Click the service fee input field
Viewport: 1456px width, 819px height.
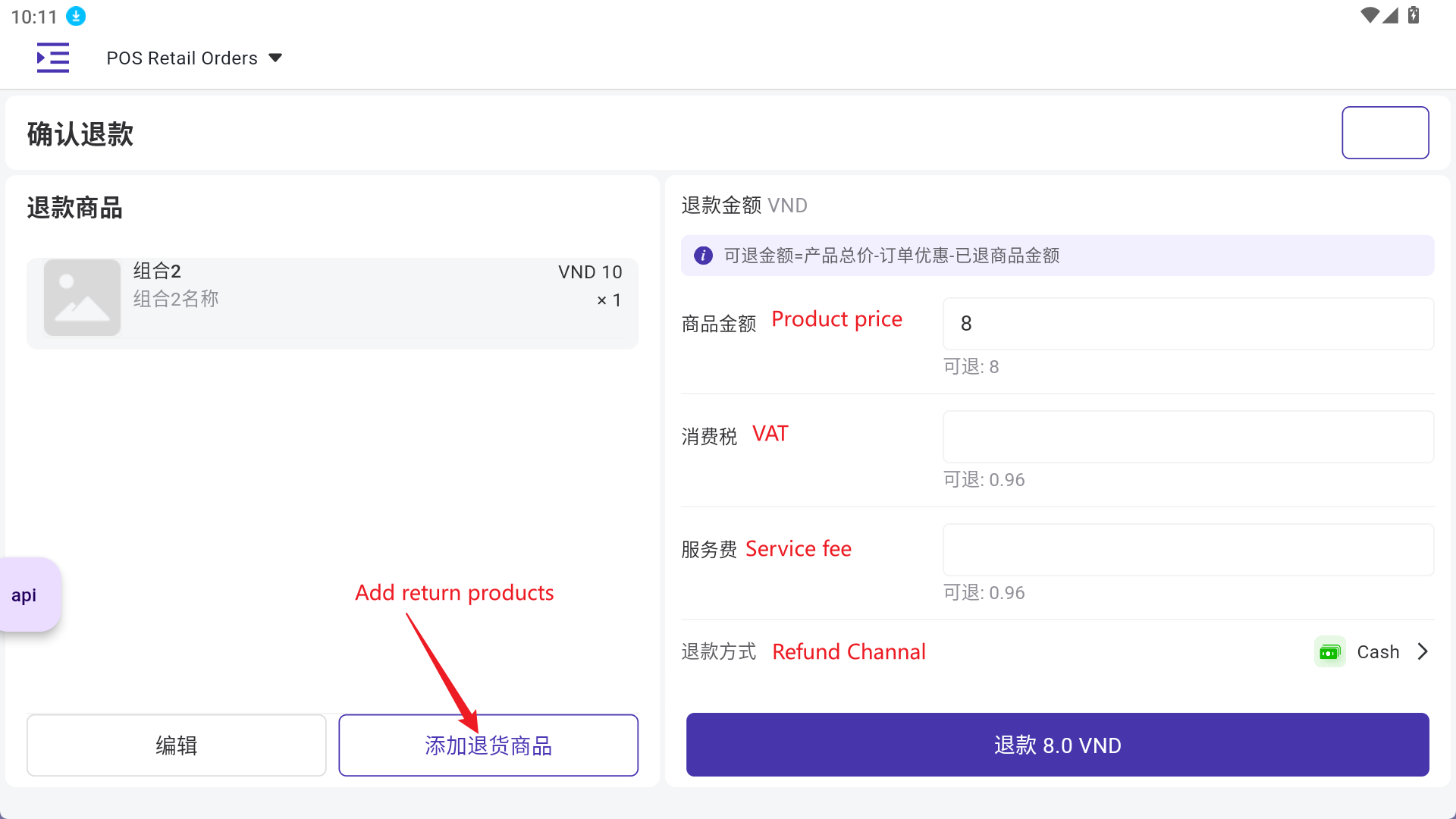point(1188,550)
